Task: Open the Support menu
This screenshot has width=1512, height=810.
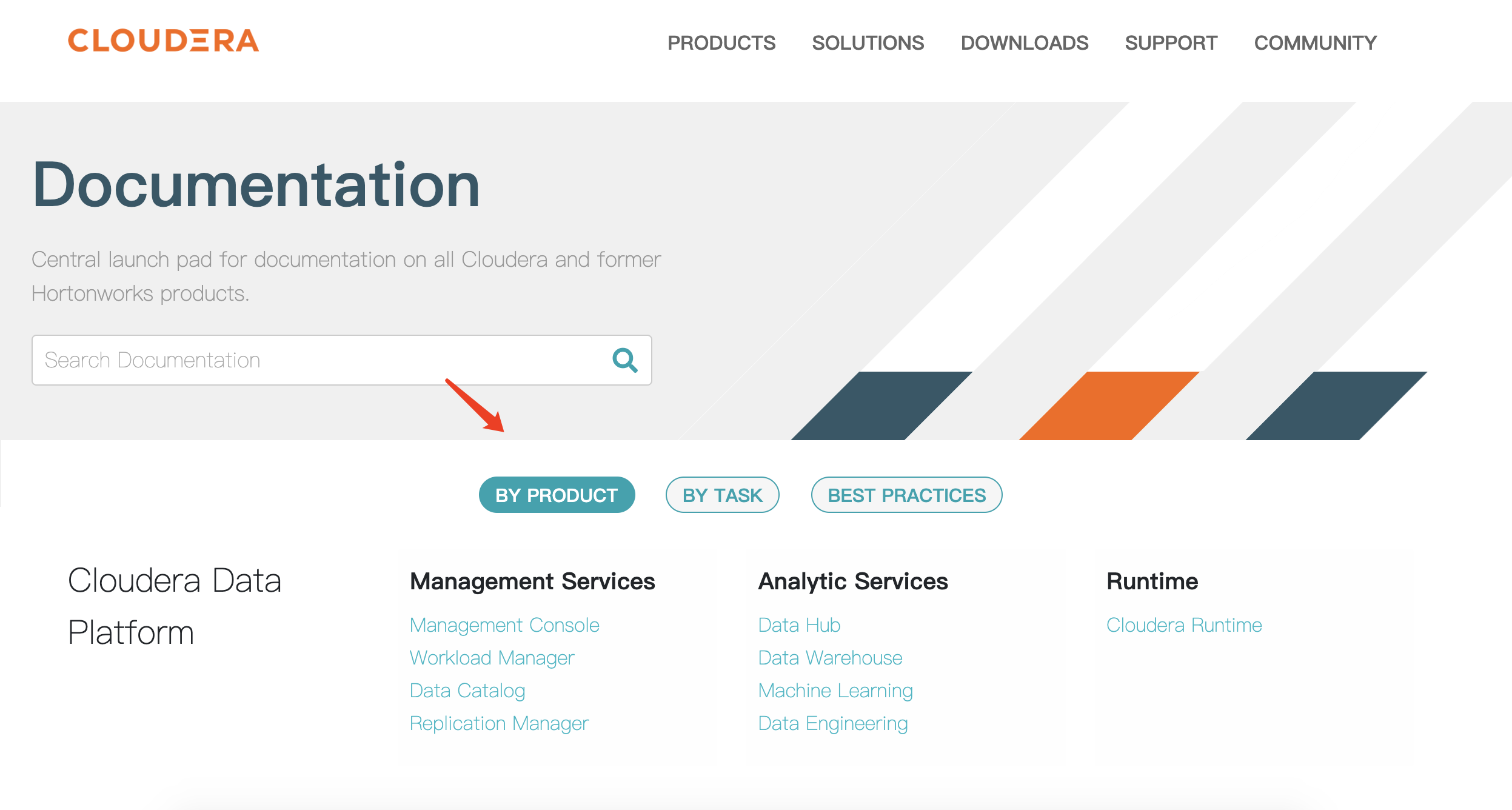Action: coord(1171,43)
